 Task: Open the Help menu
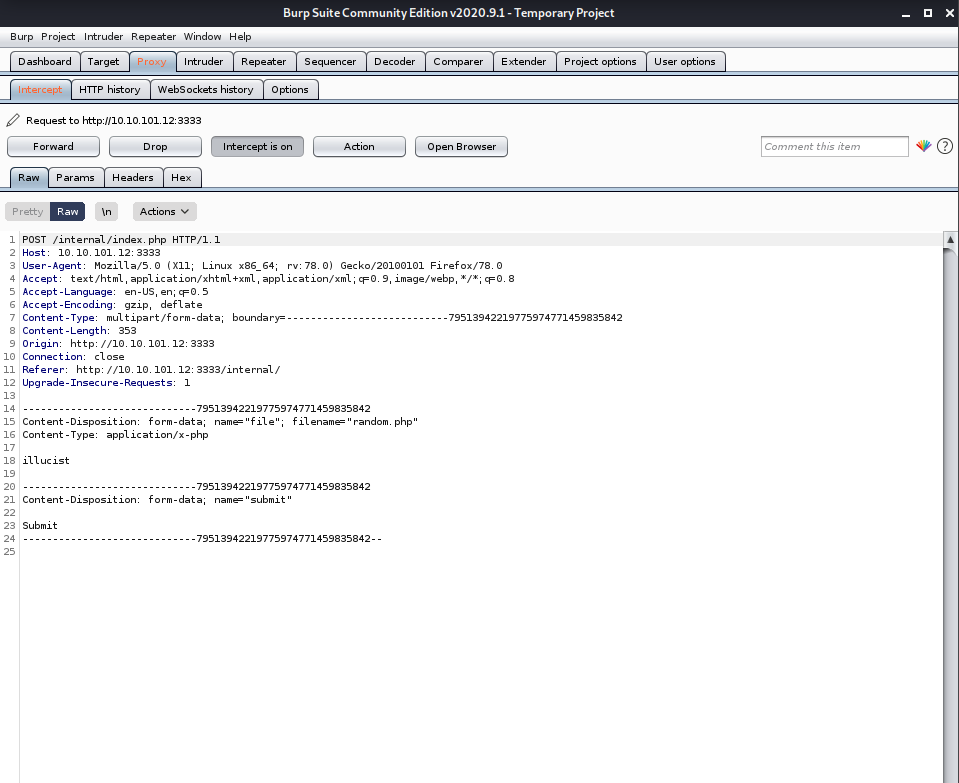240,37
